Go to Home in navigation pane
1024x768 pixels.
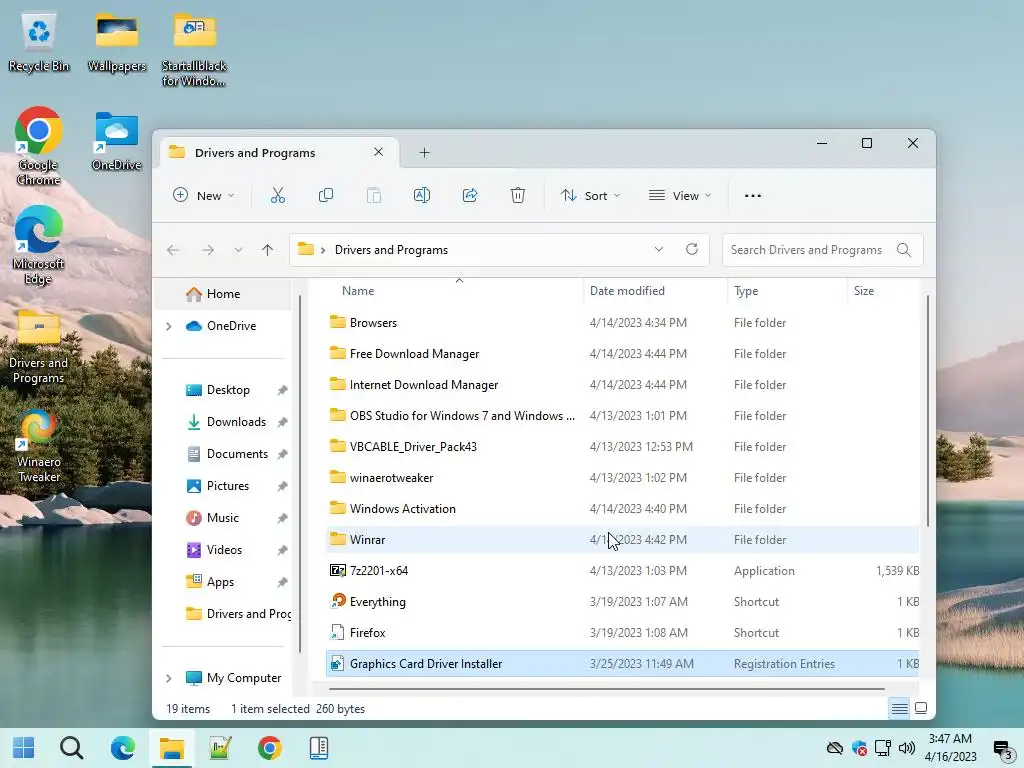[222, 294]
